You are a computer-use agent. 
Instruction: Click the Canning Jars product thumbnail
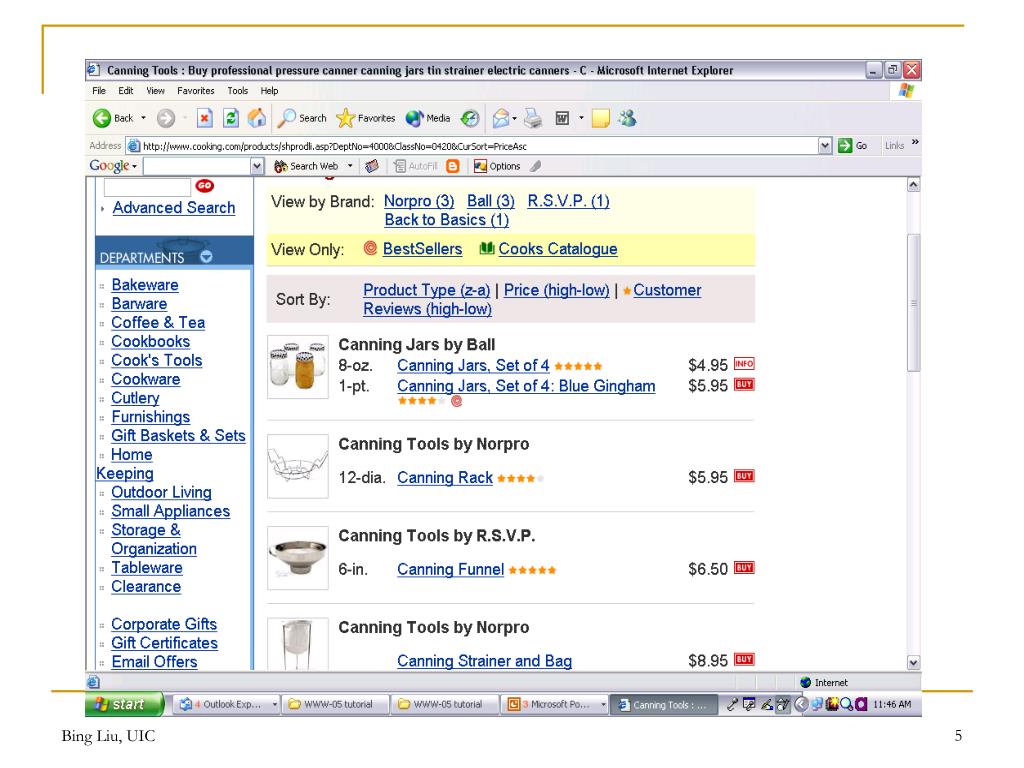pyautogui.click(x=298, y=367)
